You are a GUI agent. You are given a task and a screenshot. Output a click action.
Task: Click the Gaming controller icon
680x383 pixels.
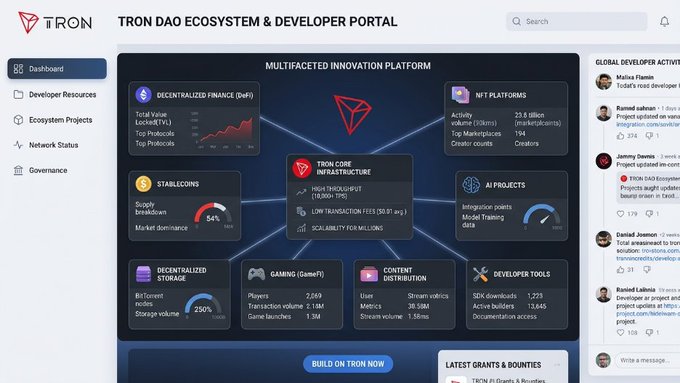(256, 274)
